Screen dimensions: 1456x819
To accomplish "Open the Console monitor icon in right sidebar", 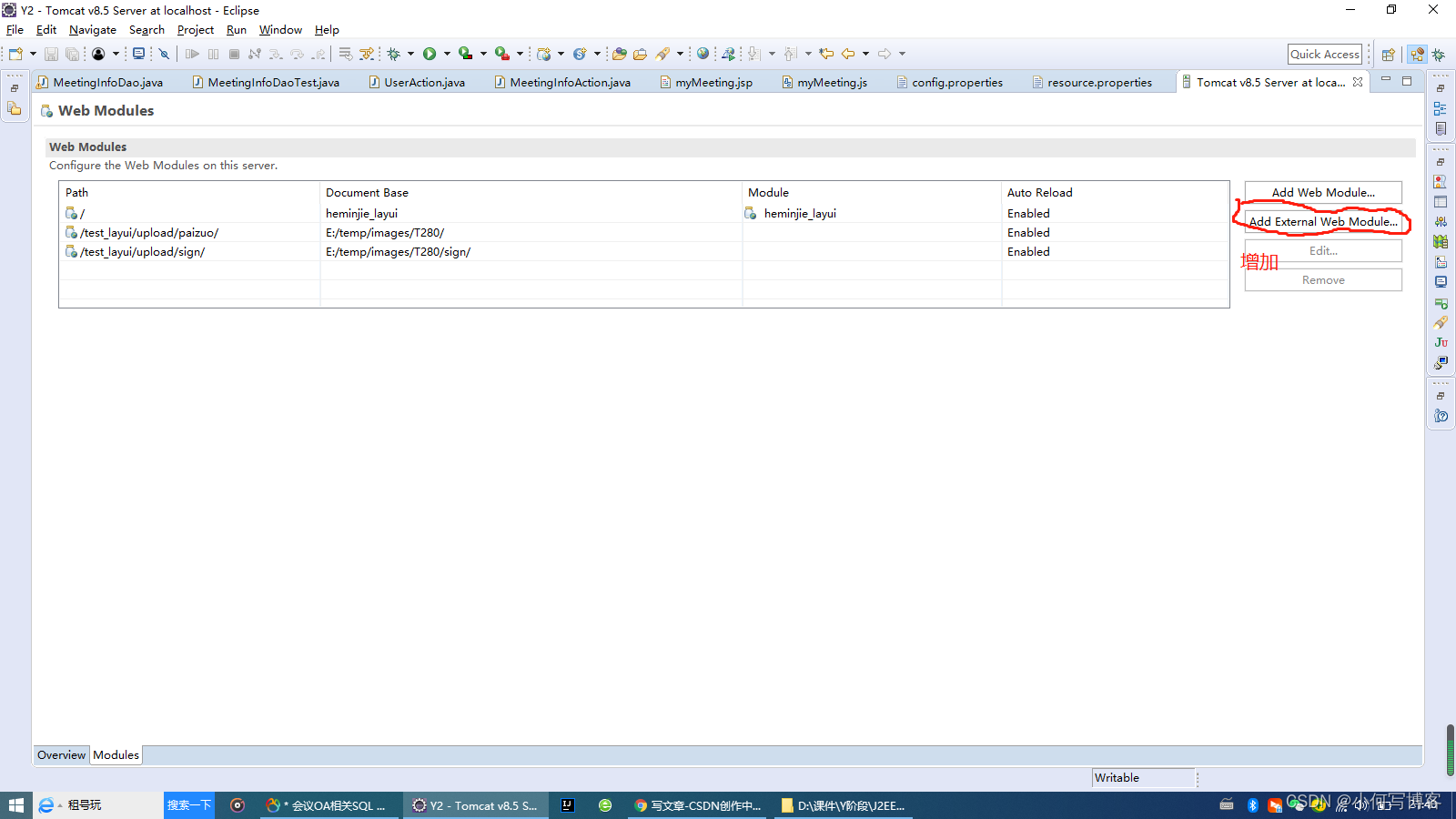I will tap(1441, 282).
